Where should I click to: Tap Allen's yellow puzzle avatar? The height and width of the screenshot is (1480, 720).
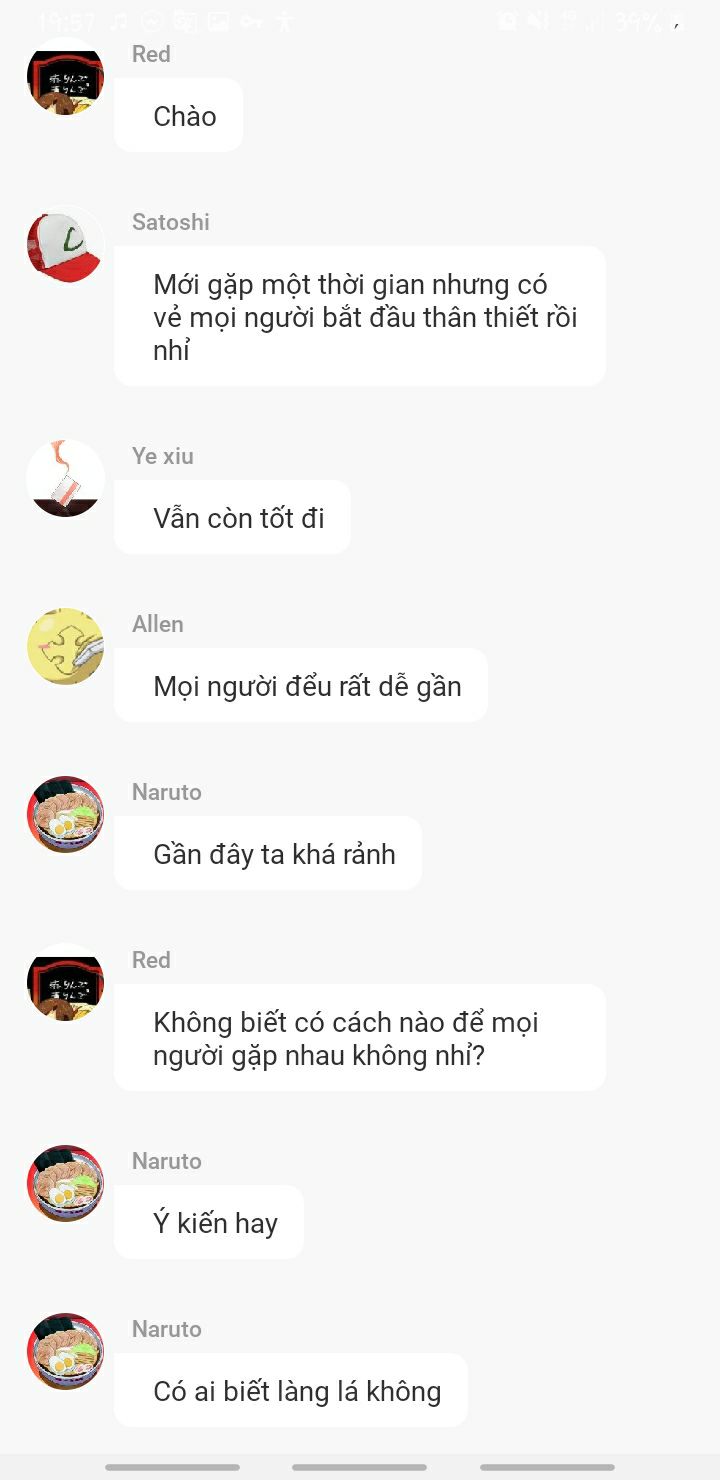[65, 647]
